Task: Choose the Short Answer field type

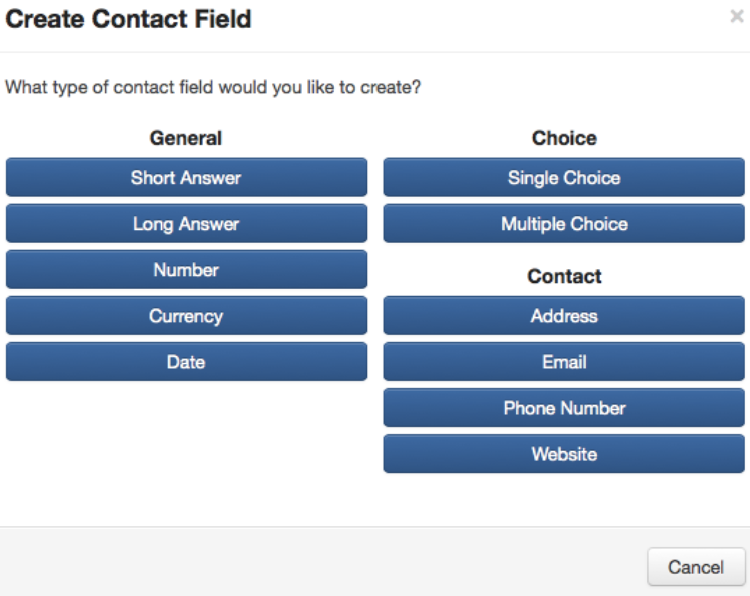Action: [x=186, y=178]
